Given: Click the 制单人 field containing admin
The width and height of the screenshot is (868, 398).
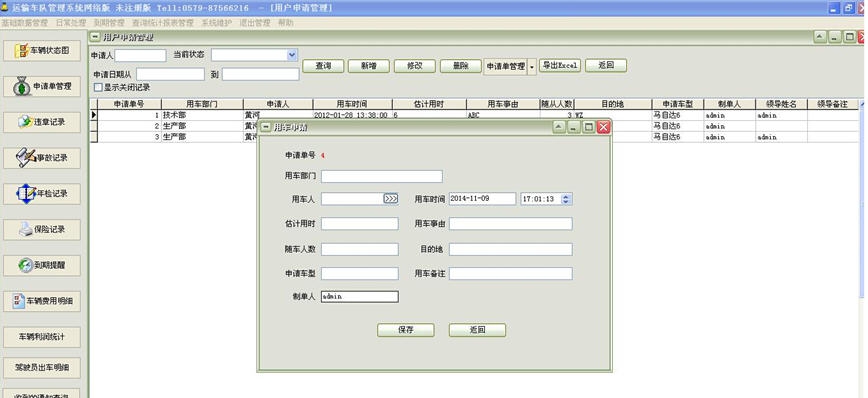Looking at the screenshot, I should pos(360,297).
